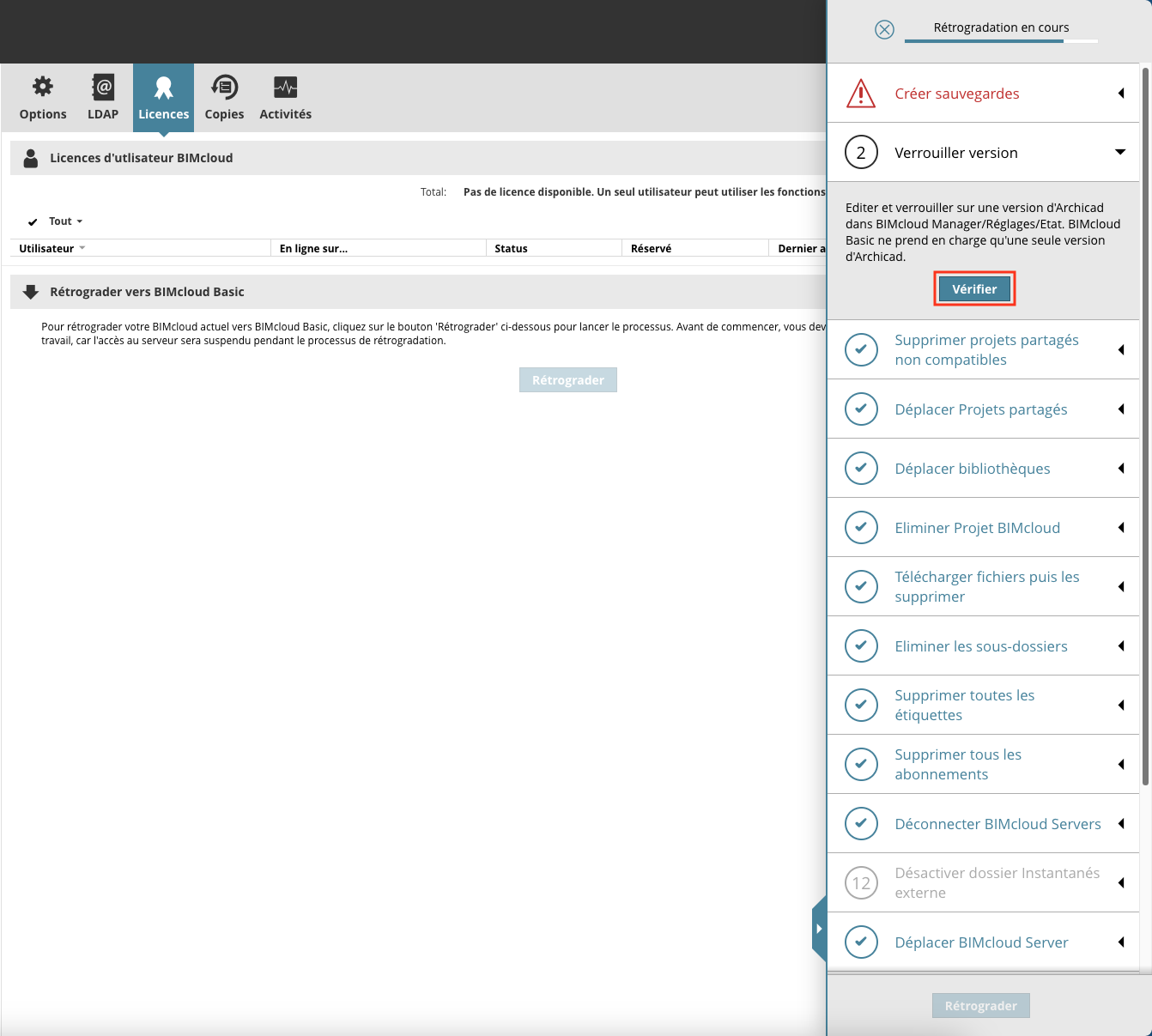Click the side panel vertical scrollbar
1152x1036 pixels.
1145,426
